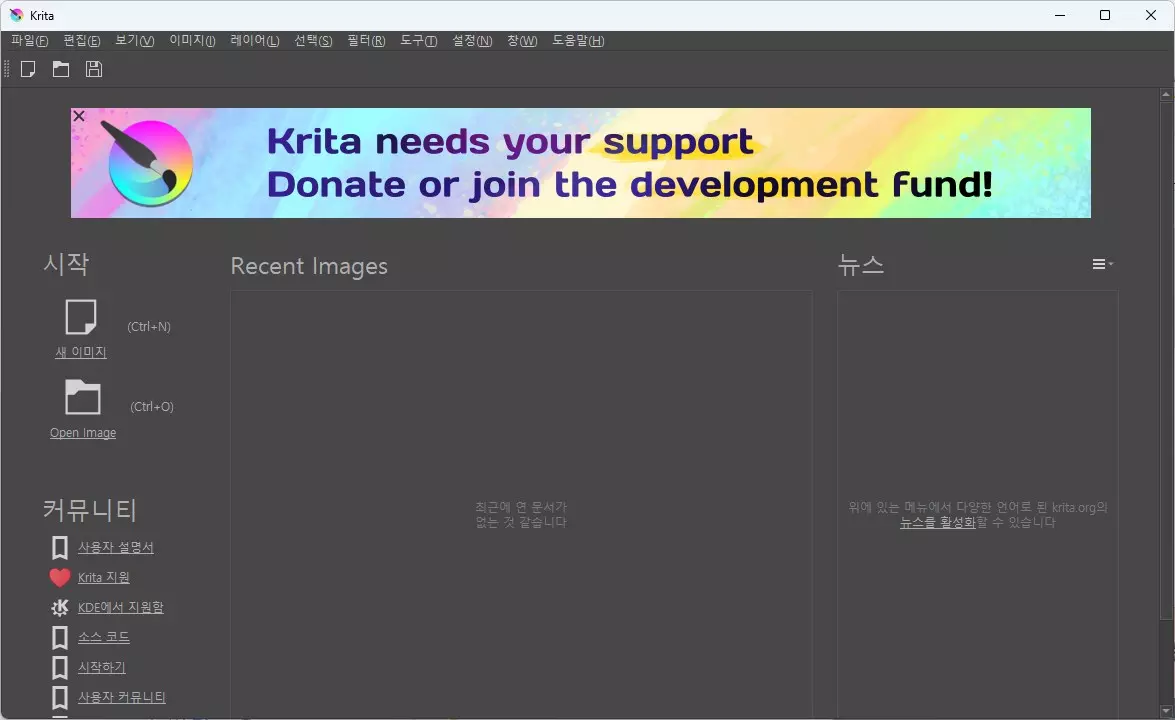Click the New document icon in the toolbar
The height and width of the screenshot is (720, 1175).
click(x=28, y=68)
